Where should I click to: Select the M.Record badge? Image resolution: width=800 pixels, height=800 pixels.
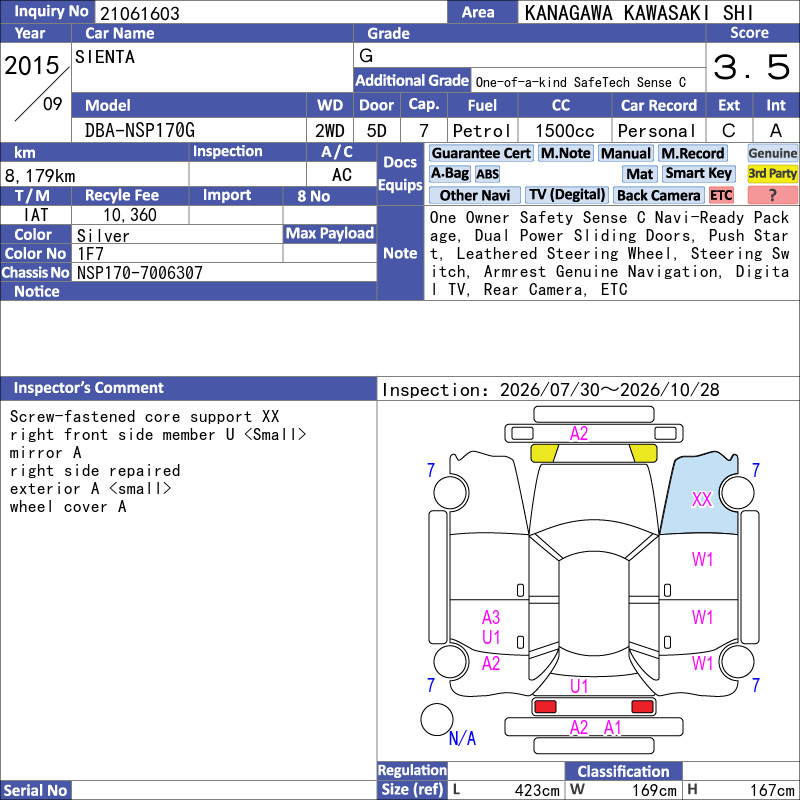tap(692, 153)
